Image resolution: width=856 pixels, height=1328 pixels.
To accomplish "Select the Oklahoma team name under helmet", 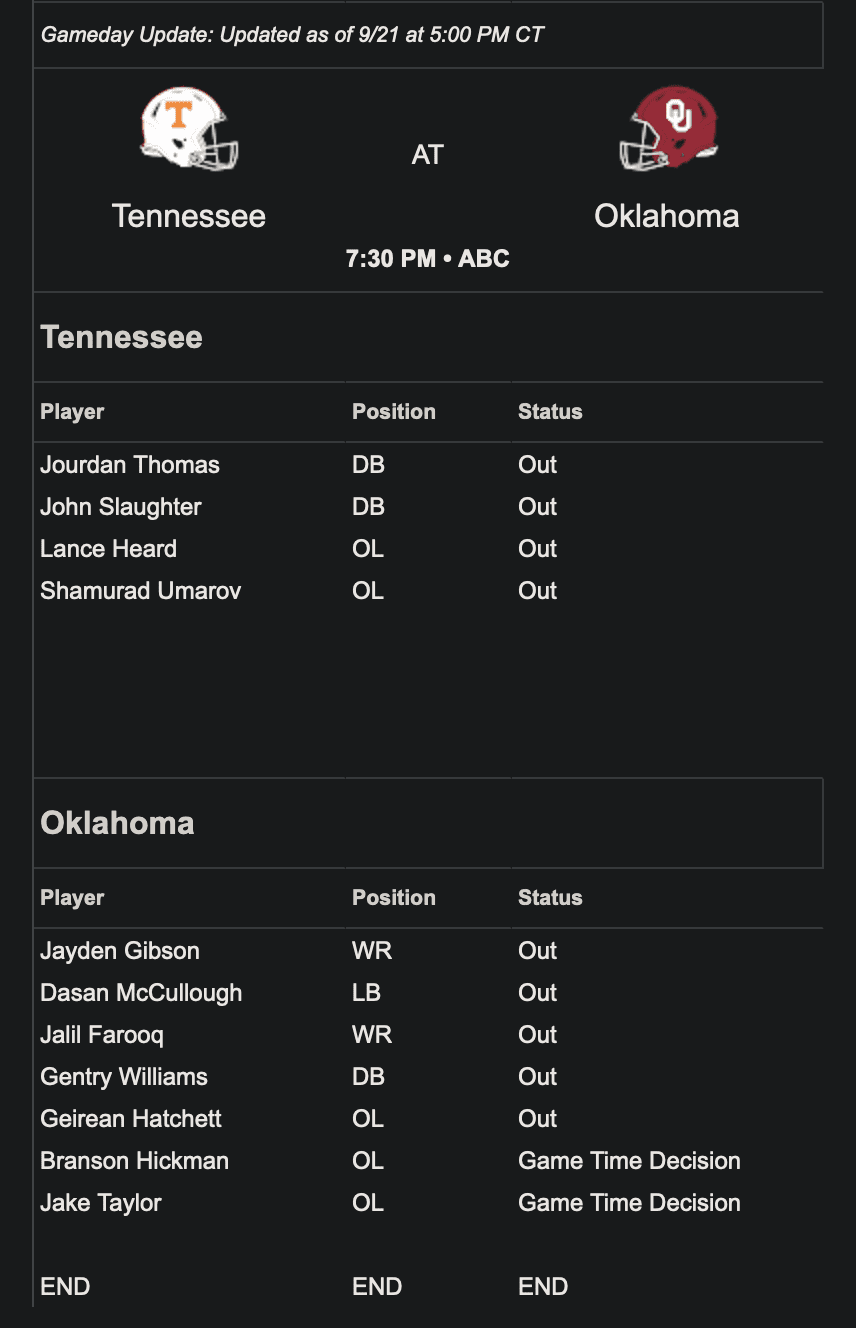I will 667,216.
